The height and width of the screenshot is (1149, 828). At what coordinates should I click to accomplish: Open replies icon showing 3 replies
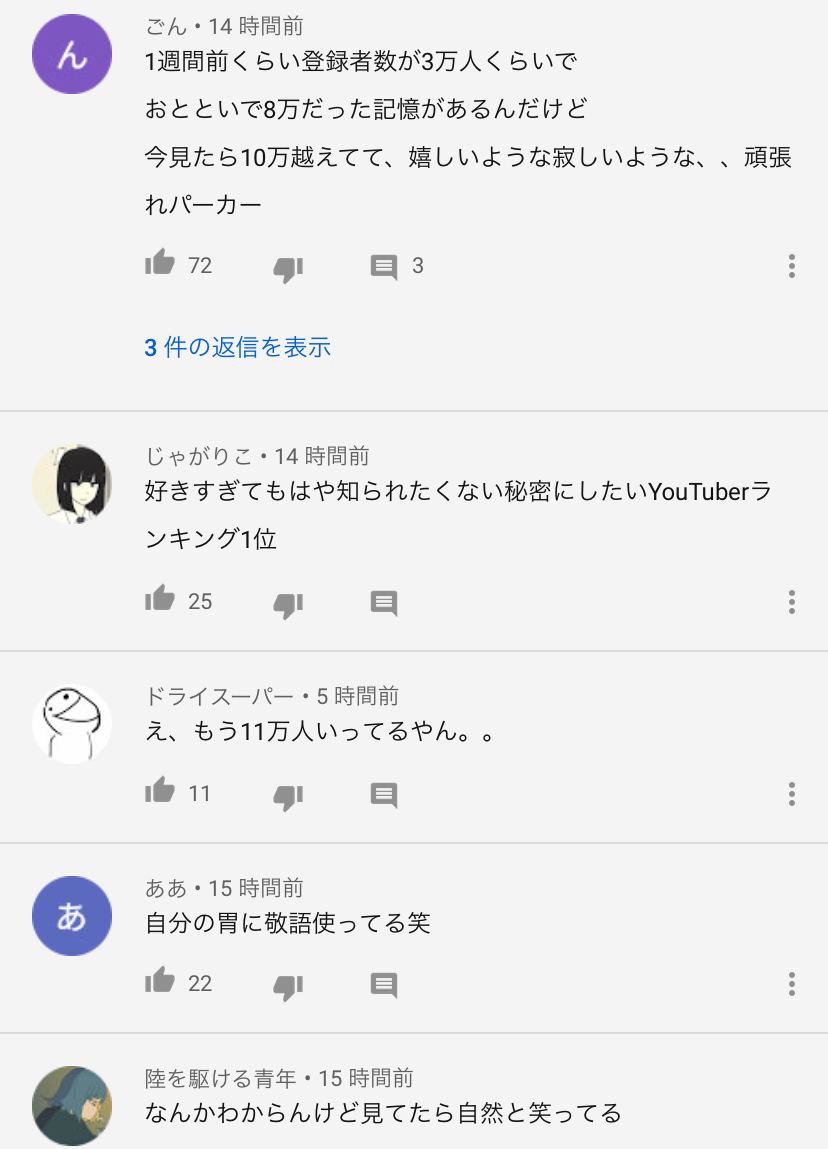[384, 267]
